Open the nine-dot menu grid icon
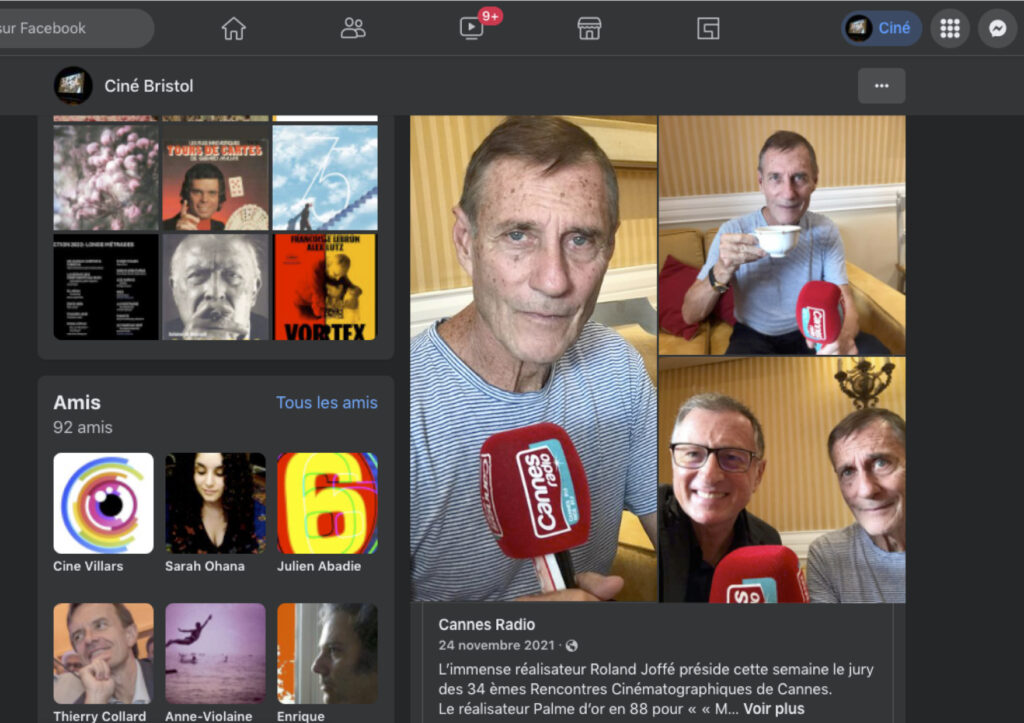Image resolution: width=1024 pixels, height=723 pixels. 950,29
